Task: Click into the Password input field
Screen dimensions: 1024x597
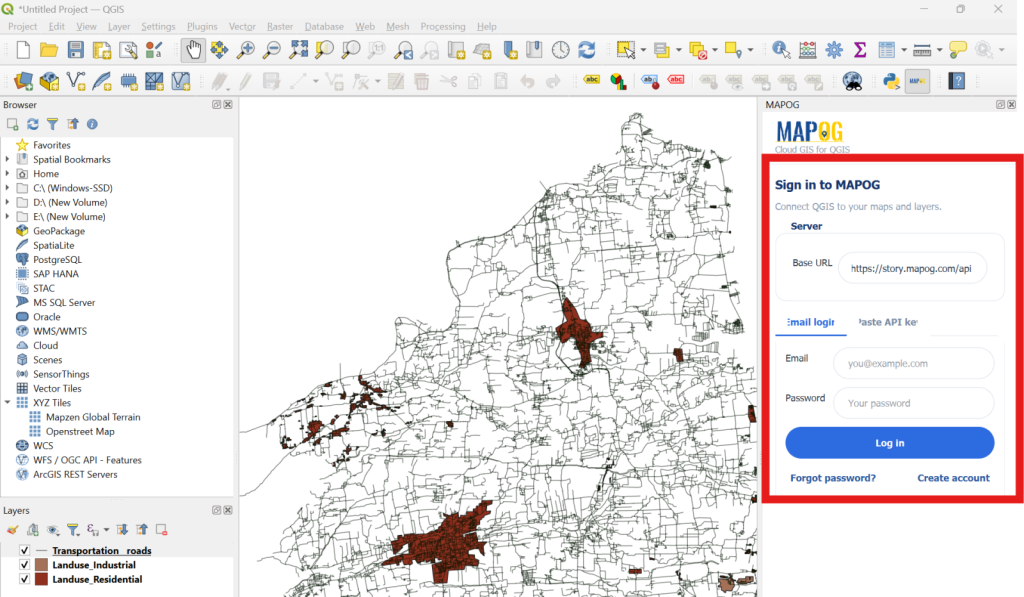Action: (x=914, y=403)
